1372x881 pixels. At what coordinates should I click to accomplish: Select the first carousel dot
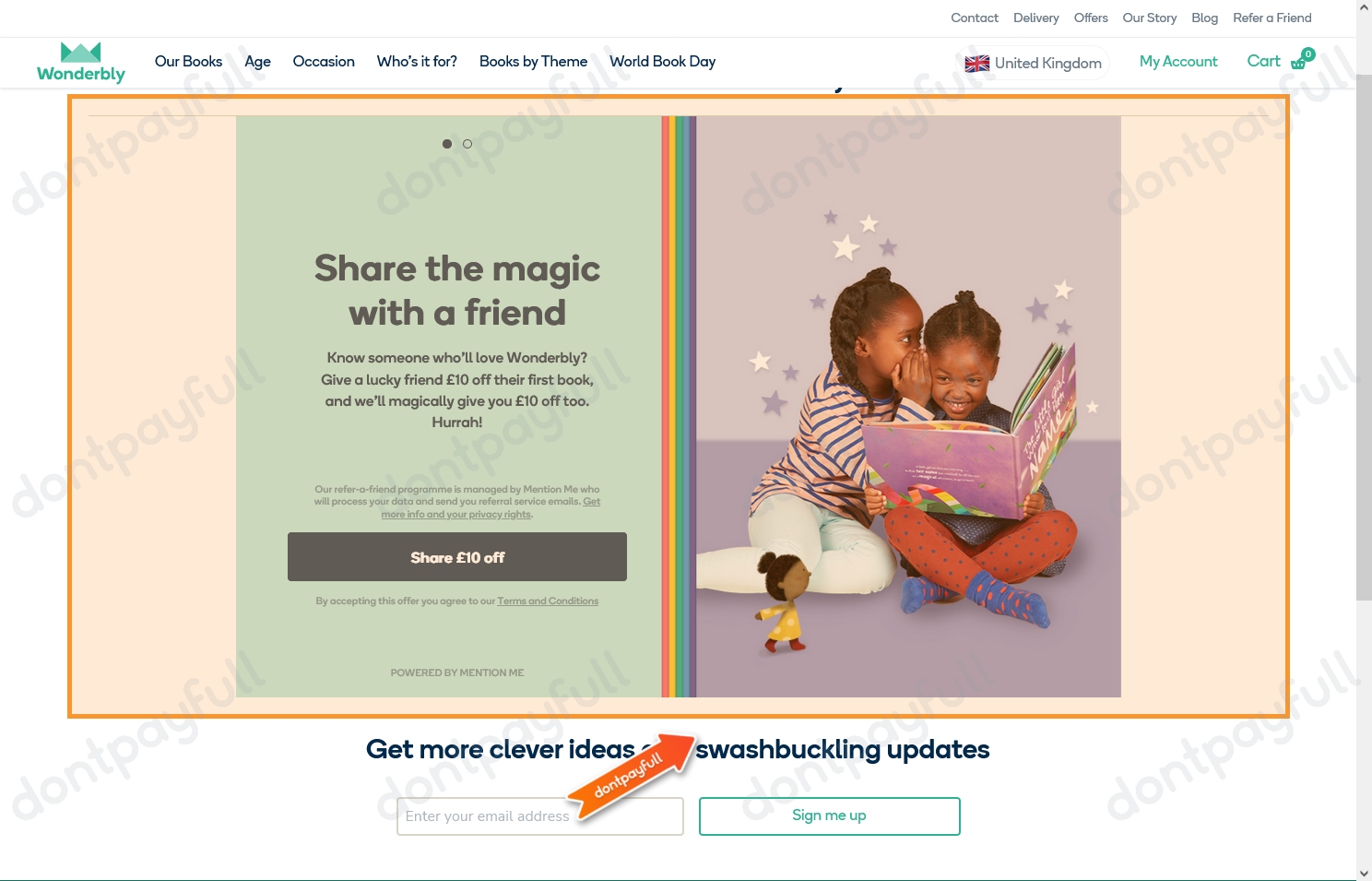coord(447,144)
